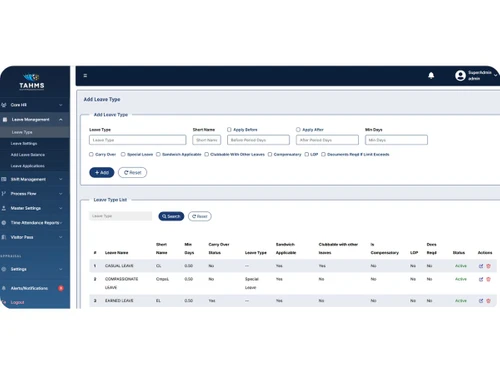Click the Alerts/Notifications bell icon in sidebar
The width and height of the screenshot is (500, 375).
click(4, 288)
